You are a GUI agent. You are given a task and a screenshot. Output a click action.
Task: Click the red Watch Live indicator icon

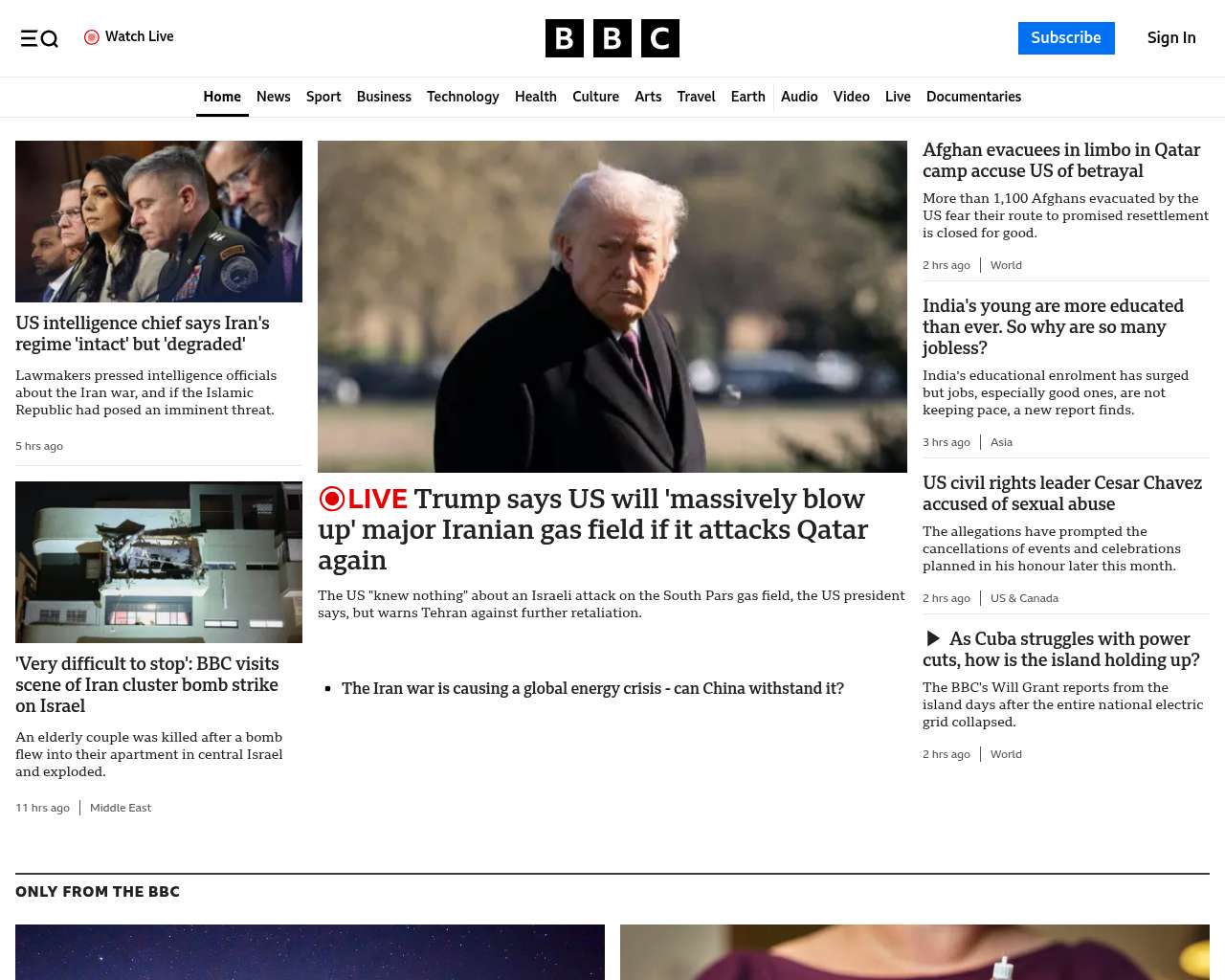pyautogui.click(x=92, y=37)
